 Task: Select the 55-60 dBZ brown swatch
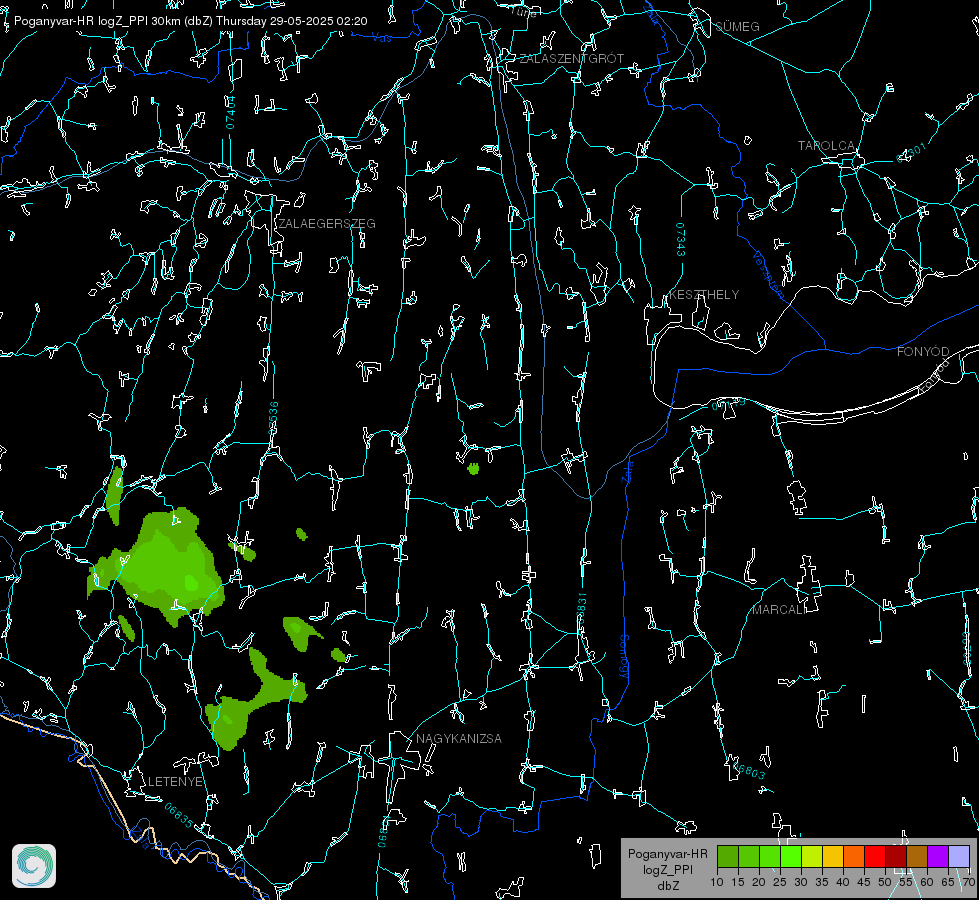pyautogui.click(x=917, y=856)
